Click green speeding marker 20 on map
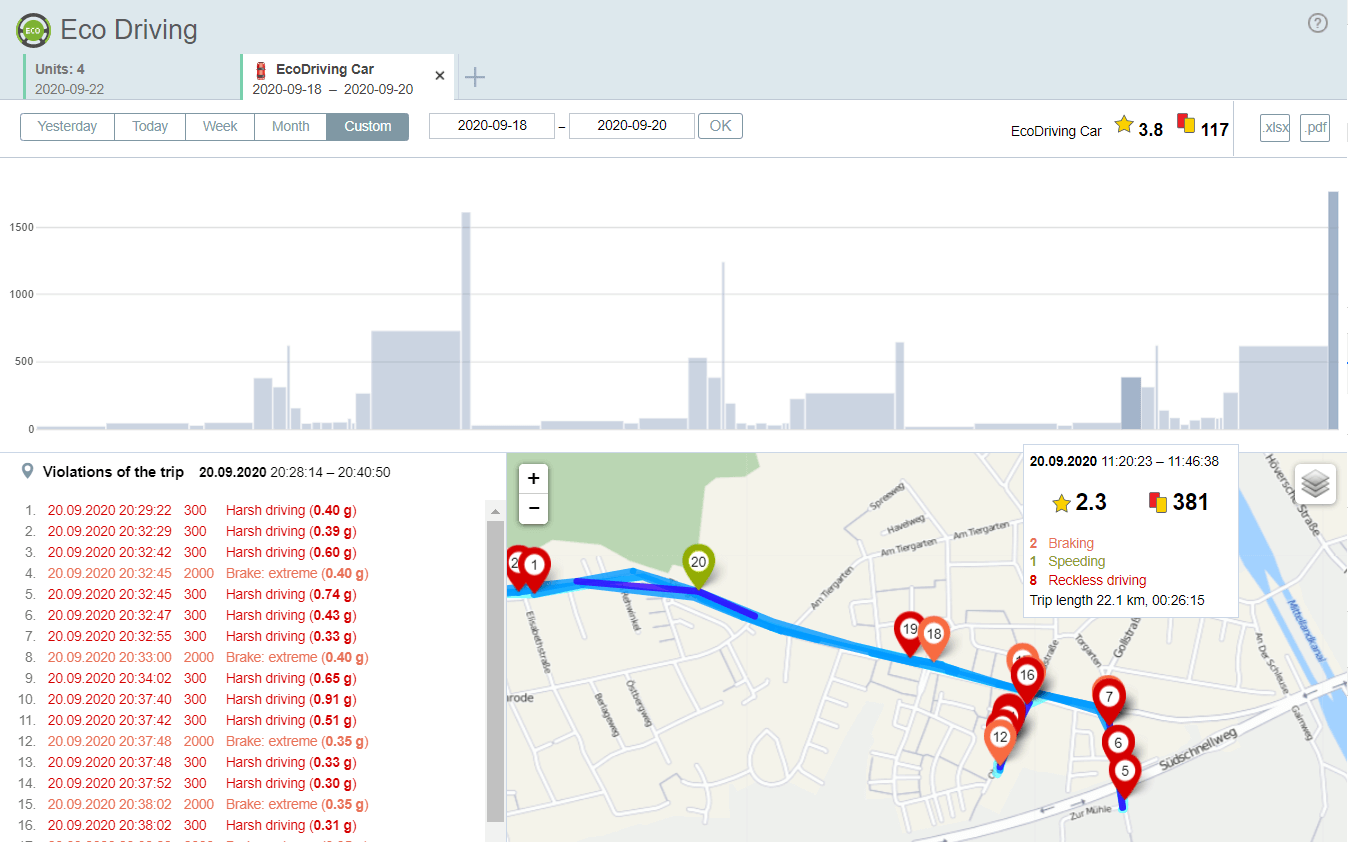This screenshot has width=1348, height=842. (698, 564)
